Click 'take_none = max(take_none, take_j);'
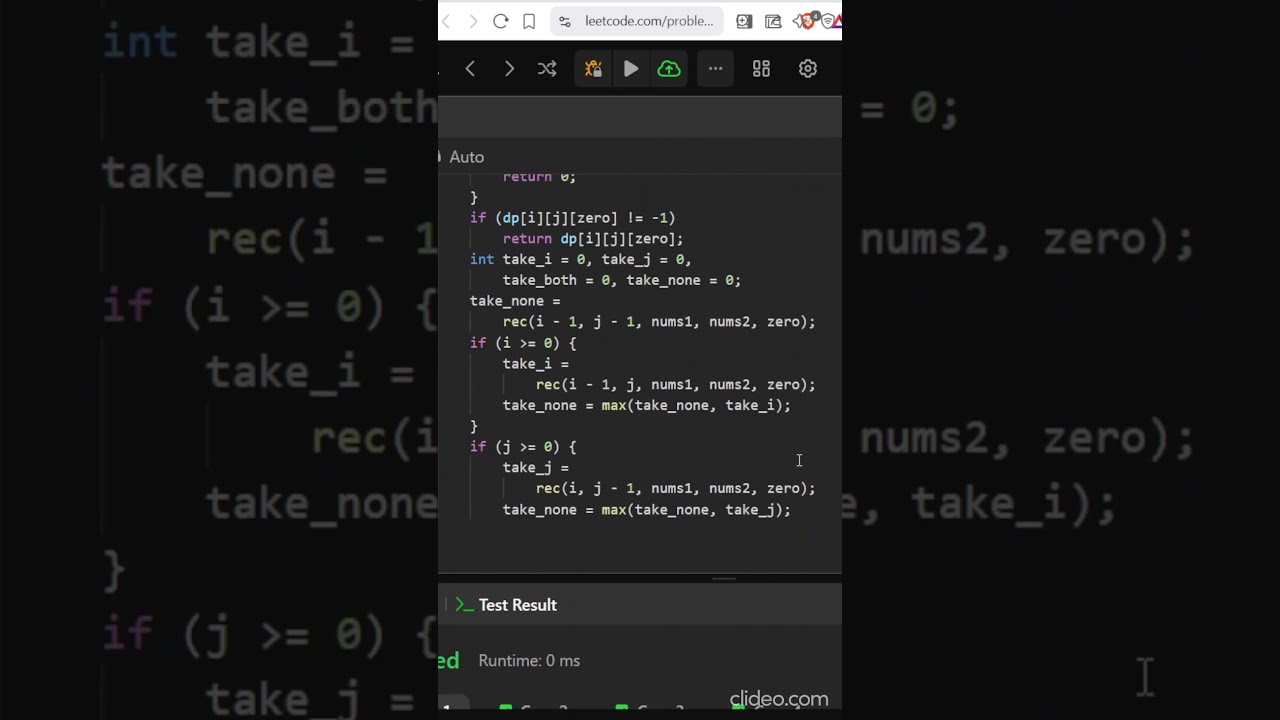The image size is (1280, 720). coord(646,509)
